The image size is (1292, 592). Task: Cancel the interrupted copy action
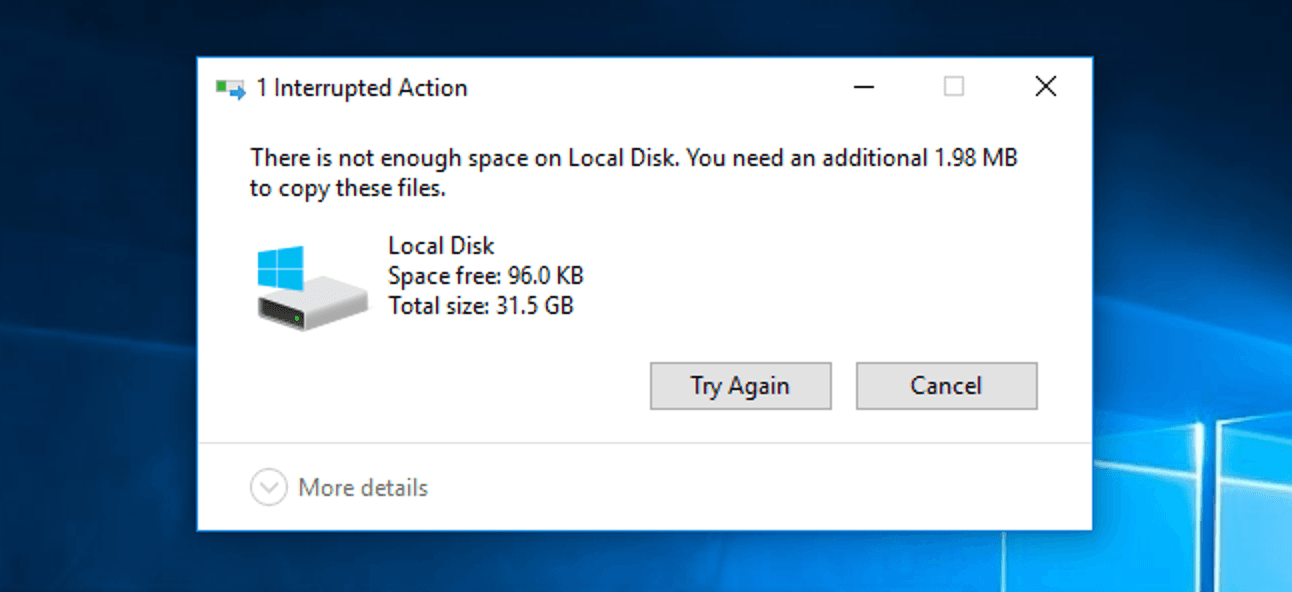click(946, 386)
